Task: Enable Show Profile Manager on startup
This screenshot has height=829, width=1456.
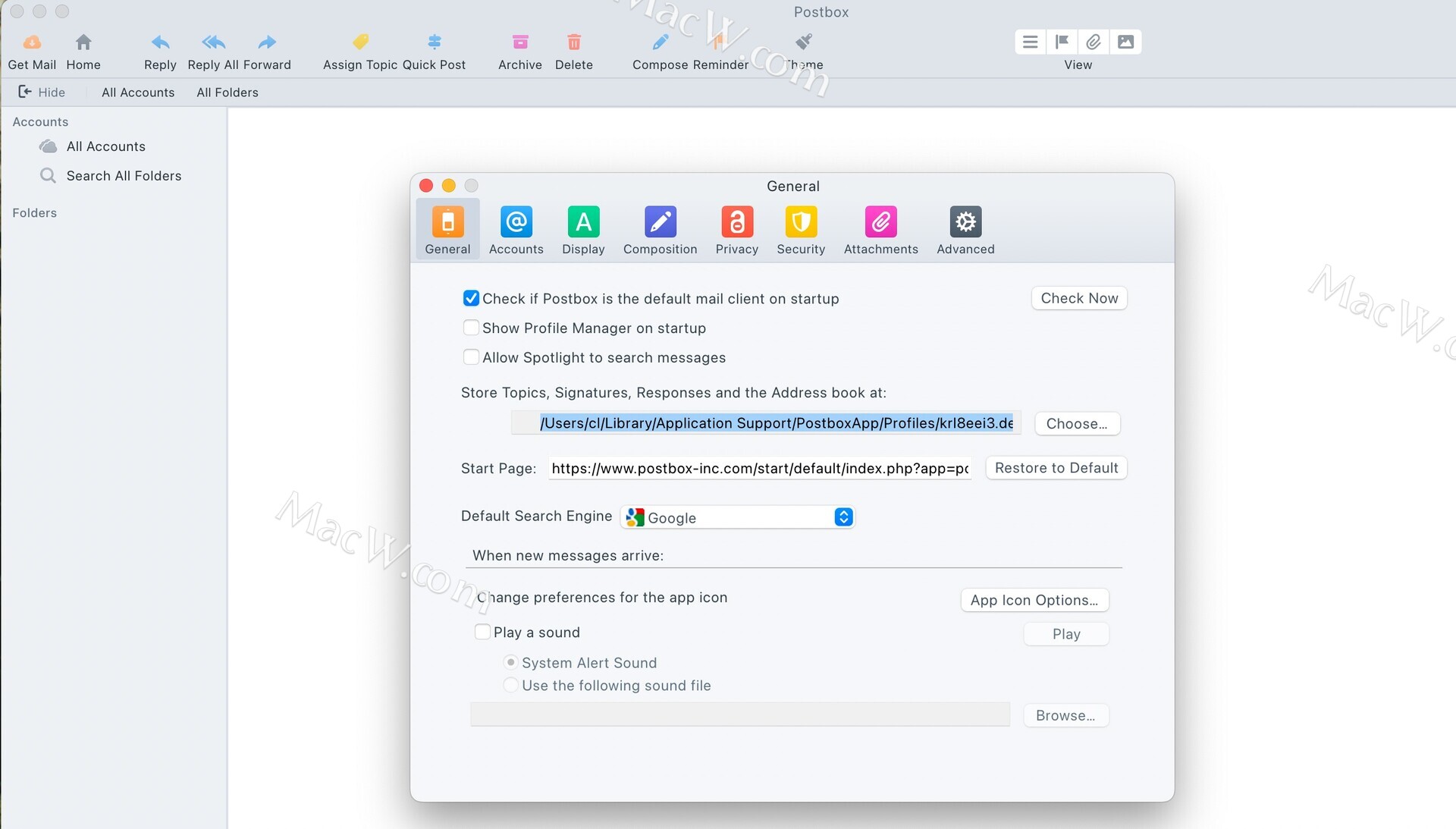Action: pyautogui.click(x=471, y=328)
